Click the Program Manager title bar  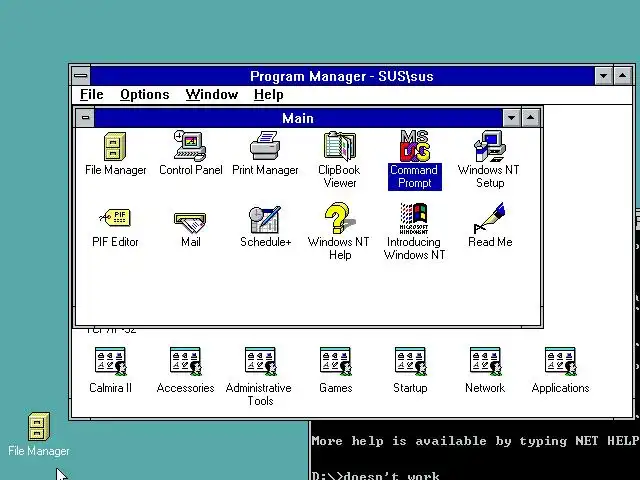point(342,76)
